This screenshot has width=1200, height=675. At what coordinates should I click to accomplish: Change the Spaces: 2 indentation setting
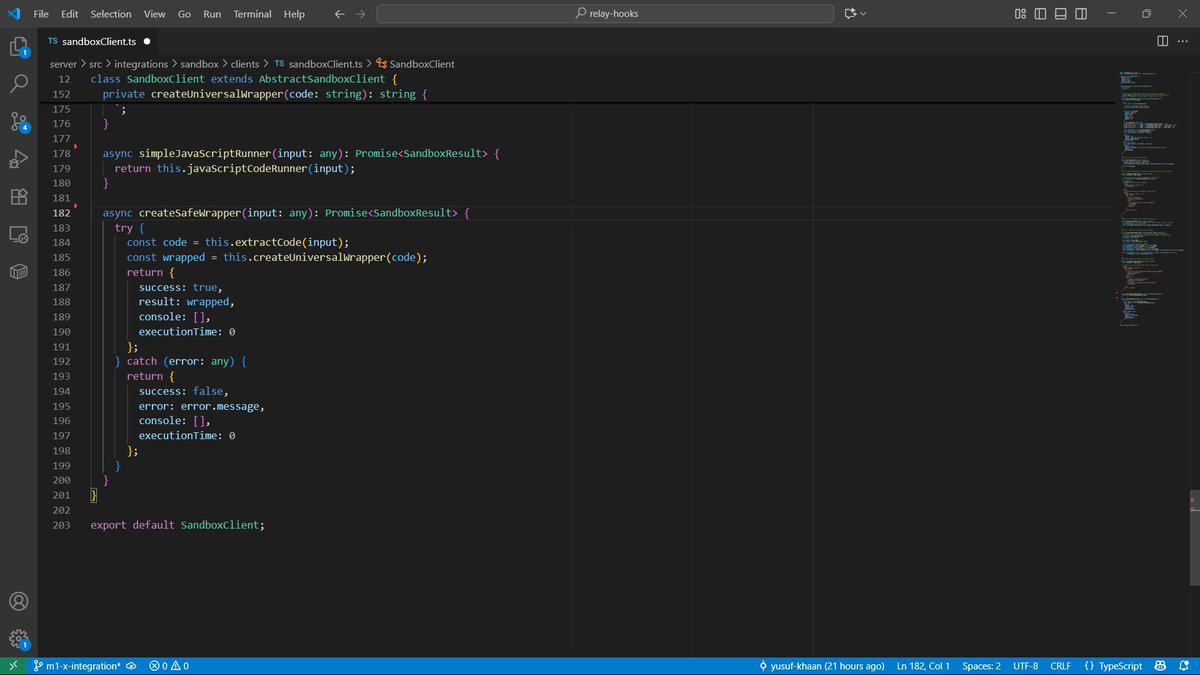point(981,665)
